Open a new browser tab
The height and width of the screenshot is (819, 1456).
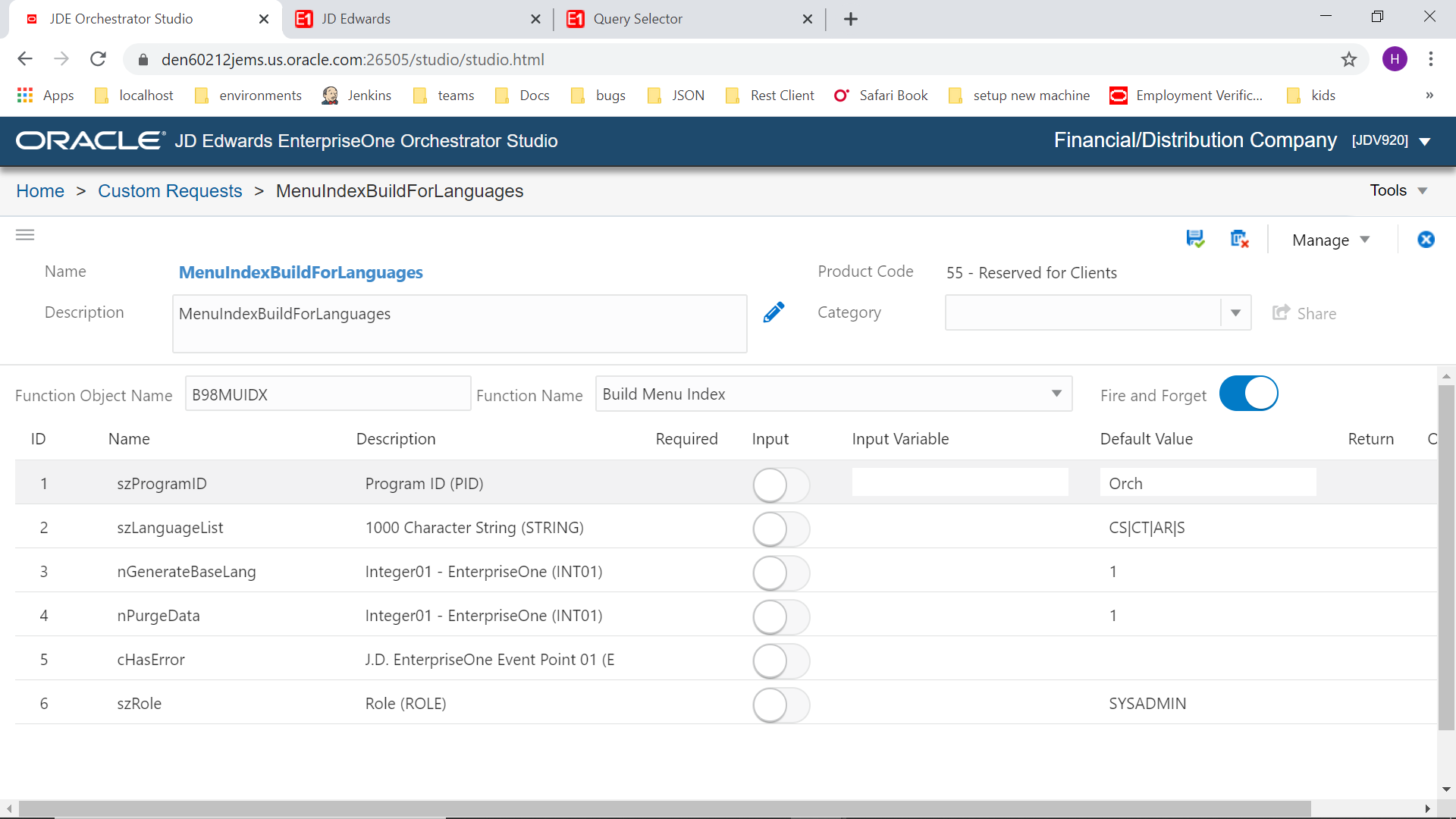click(851, 19)
